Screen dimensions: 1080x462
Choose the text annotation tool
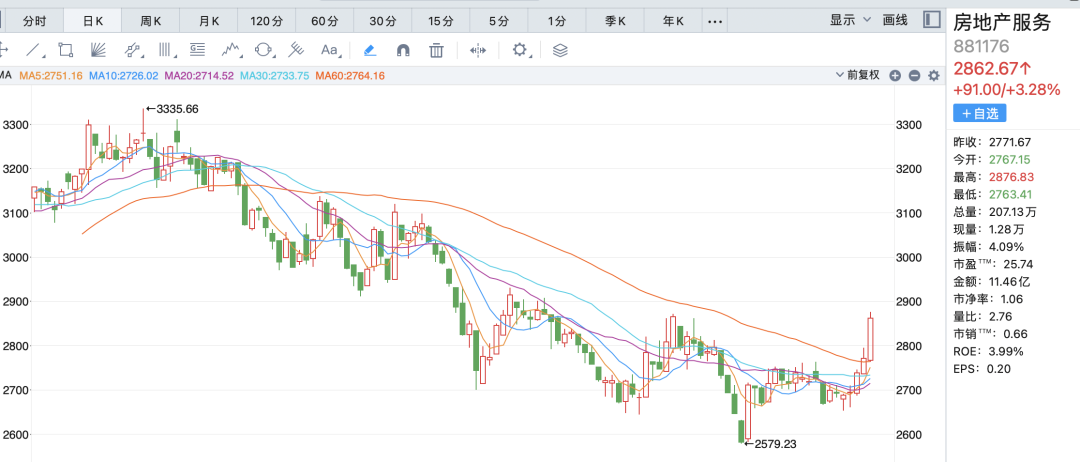329,49
